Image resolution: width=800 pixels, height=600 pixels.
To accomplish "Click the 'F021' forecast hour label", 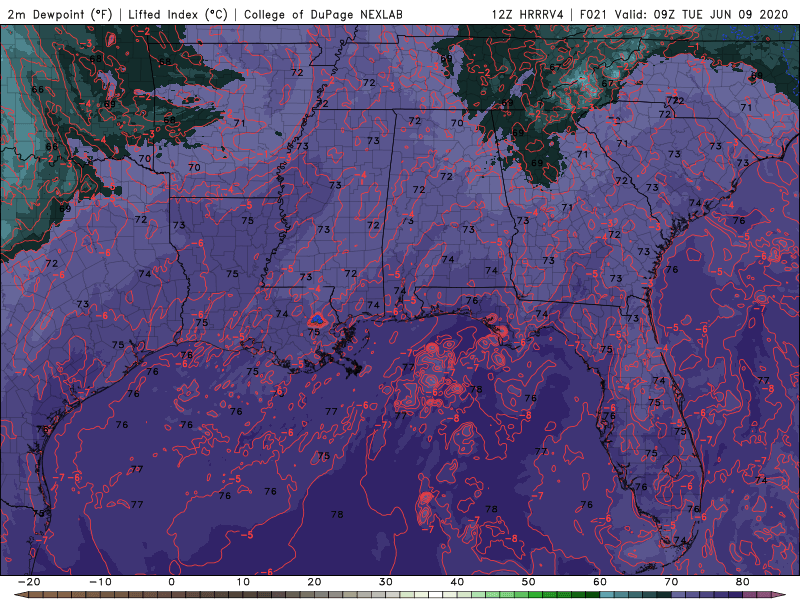I will point(594,14).
